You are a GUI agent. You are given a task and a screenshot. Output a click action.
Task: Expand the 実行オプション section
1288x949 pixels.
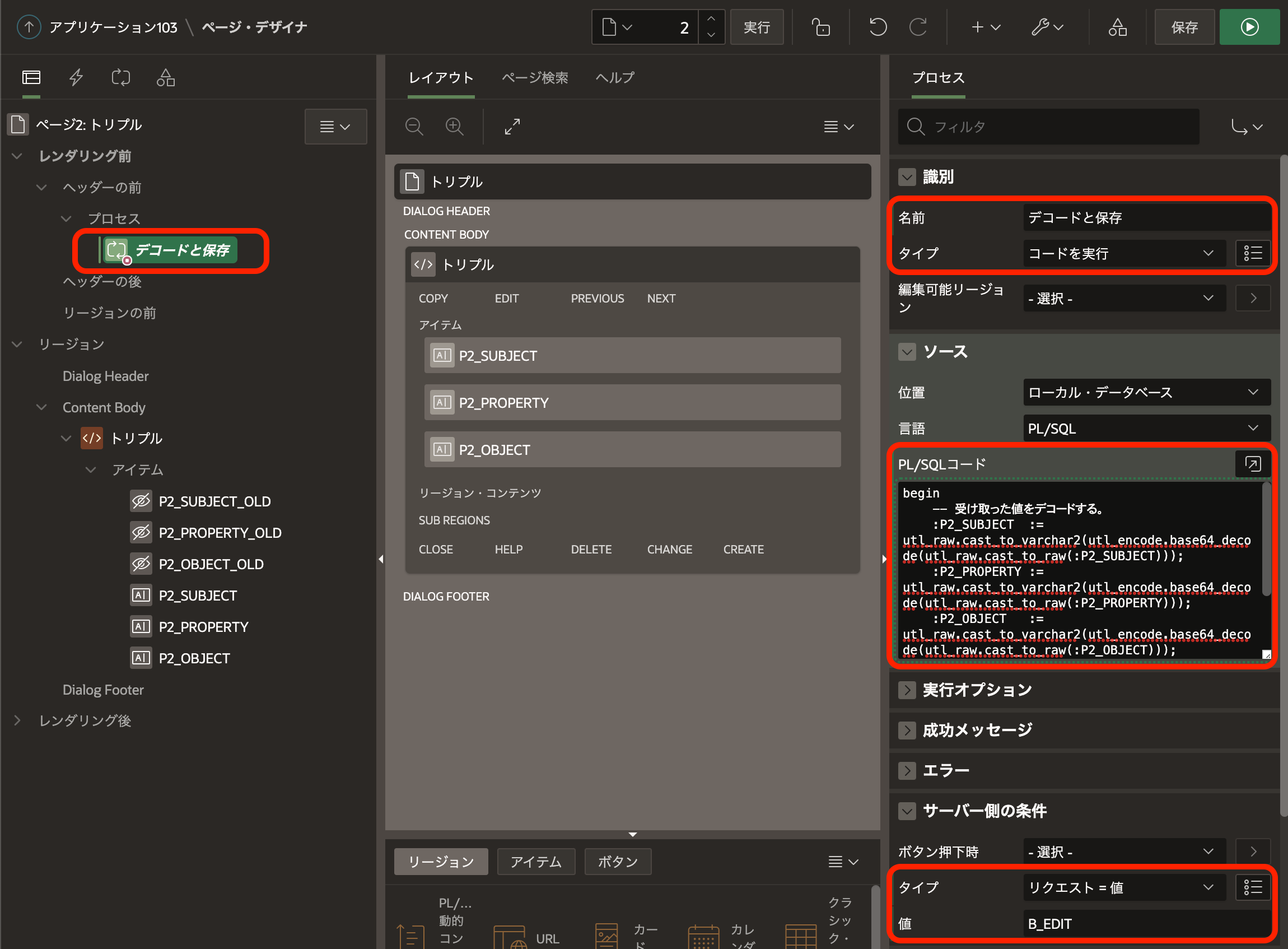[x=907, y=690]
